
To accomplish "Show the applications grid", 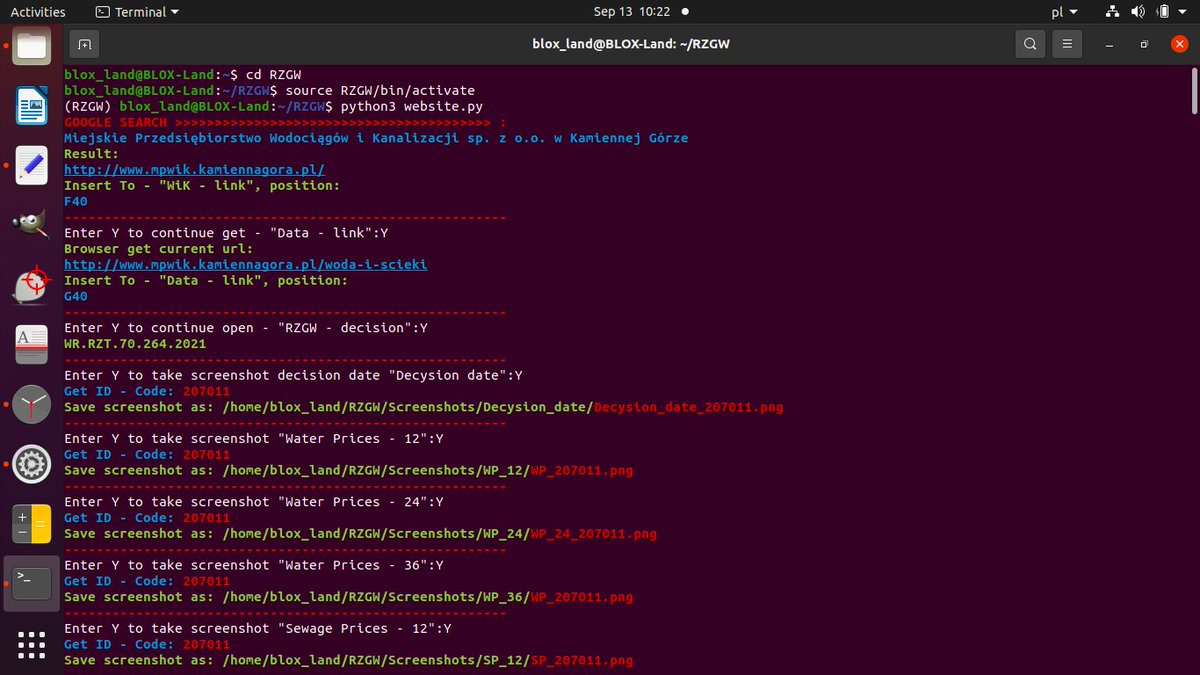I will [x=30, y=645].
